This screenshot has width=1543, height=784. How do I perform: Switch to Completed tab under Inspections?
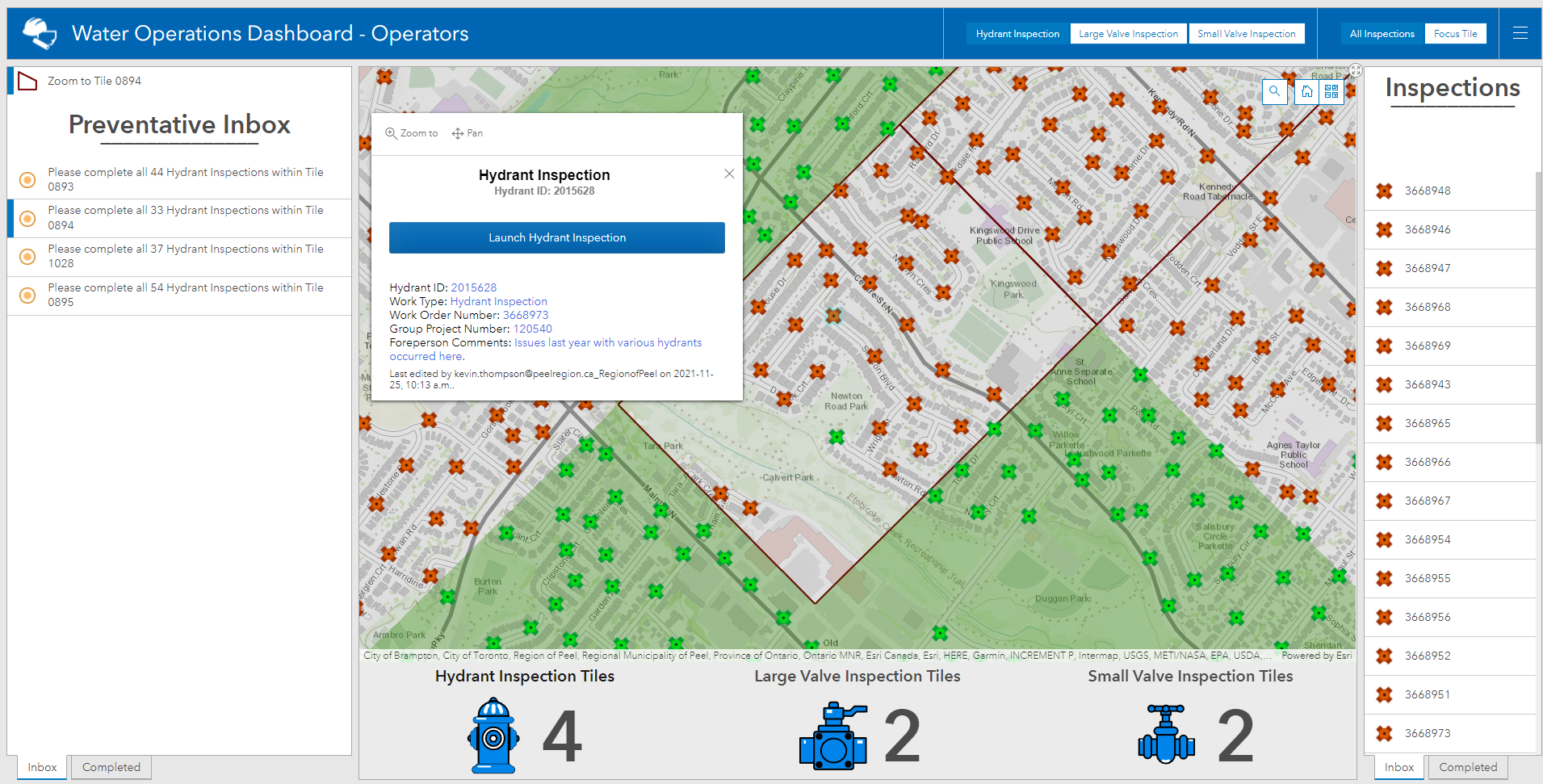[x=1468, y=767]
